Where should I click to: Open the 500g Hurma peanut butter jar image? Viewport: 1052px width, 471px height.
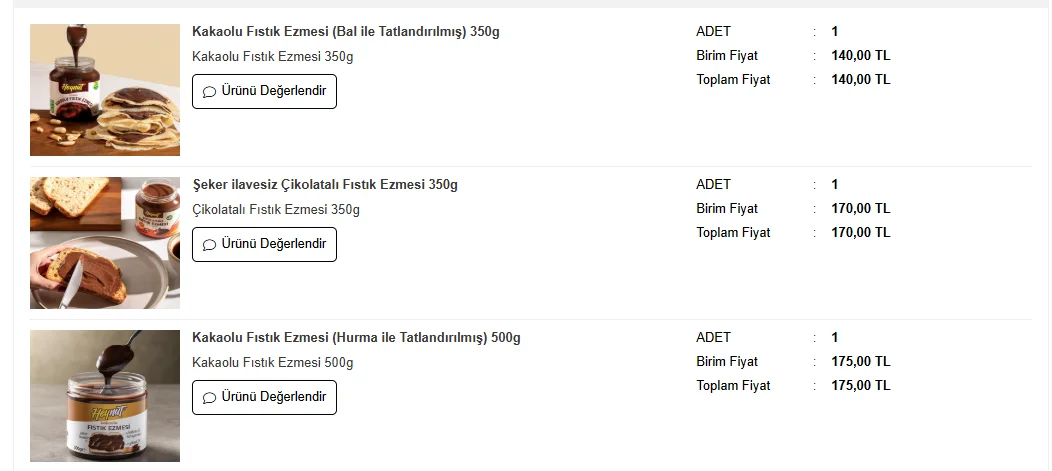(105, 396)
